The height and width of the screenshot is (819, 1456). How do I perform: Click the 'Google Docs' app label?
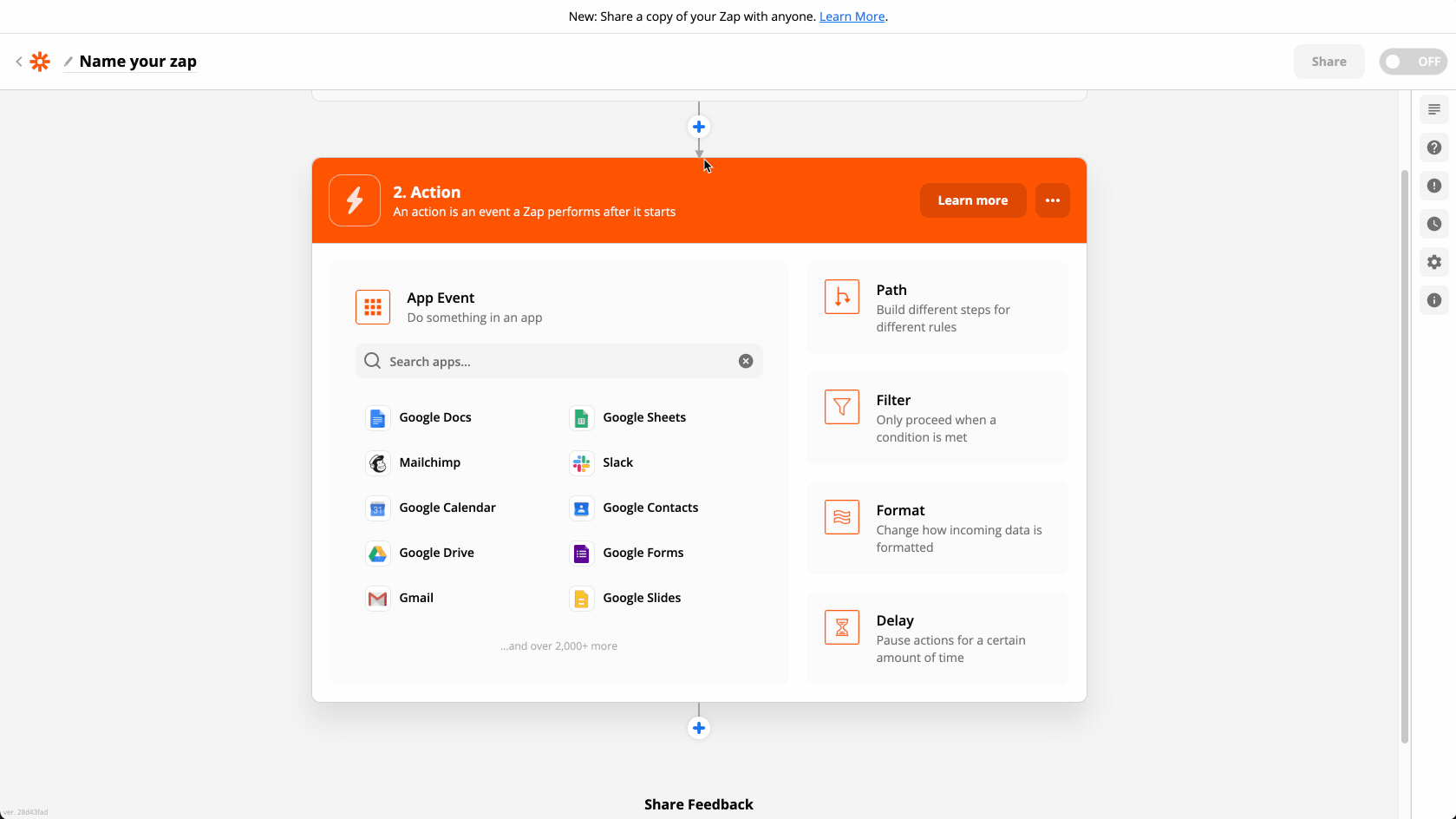pyautogui.click(x=435, y=417)
